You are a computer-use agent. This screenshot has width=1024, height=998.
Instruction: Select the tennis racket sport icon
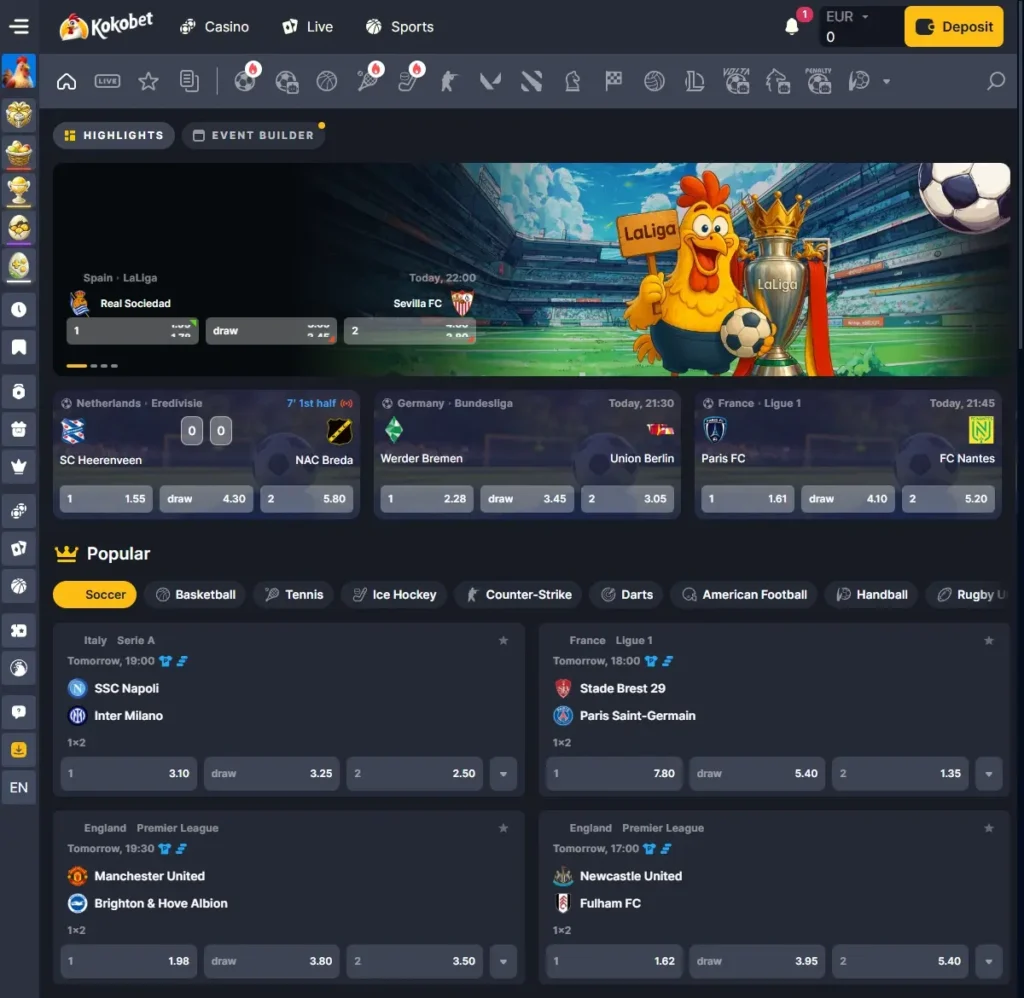coord(368,81)
